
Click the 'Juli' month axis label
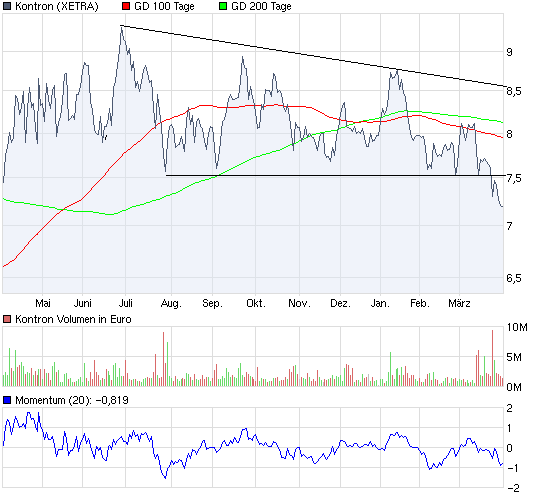pos(125,303)
